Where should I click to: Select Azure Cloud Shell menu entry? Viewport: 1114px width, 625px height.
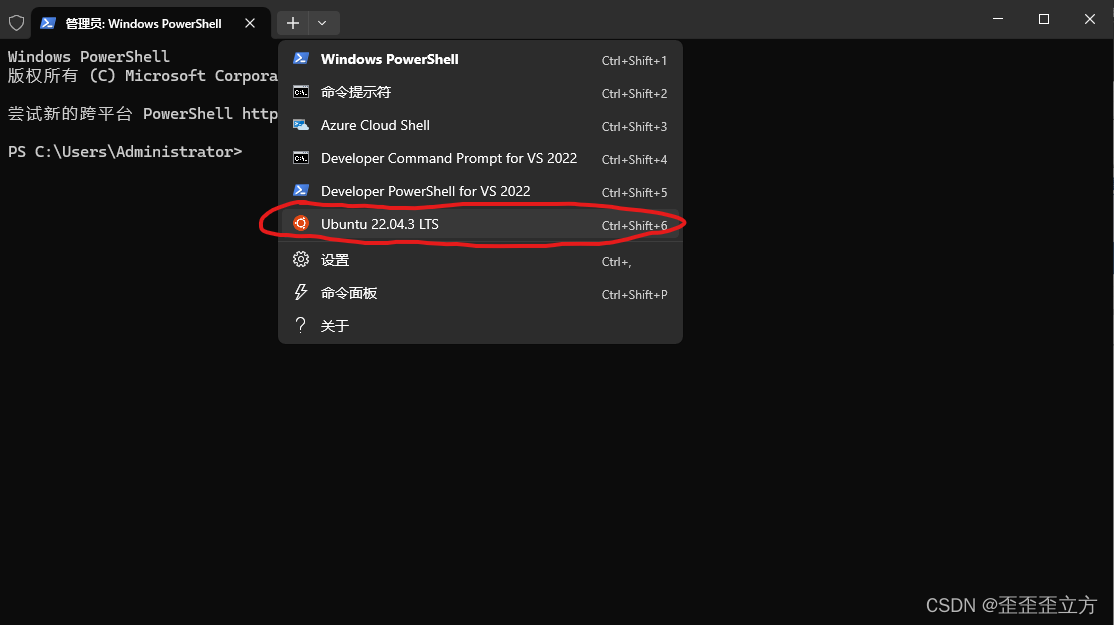pyautogui.click(x=375, y=125)
